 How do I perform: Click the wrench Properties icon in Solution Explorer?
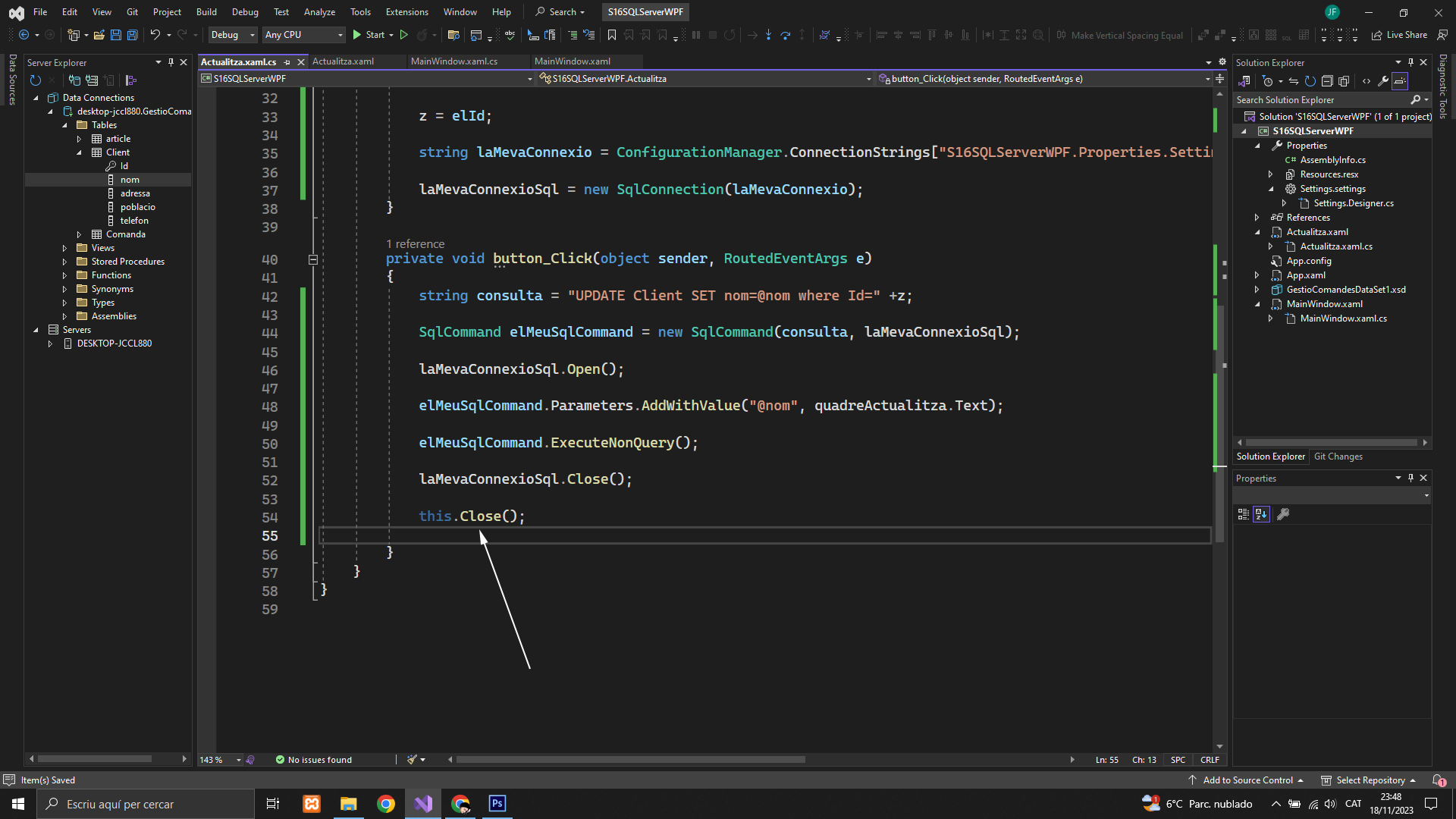[x=1382, y=81]
